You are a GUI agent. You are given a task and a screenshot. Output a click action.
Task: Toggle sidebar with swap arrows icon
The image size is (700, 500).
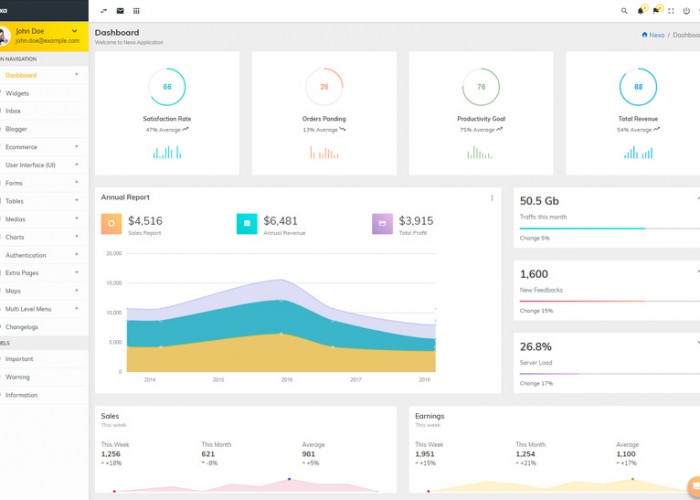click(x=104, y=11)
